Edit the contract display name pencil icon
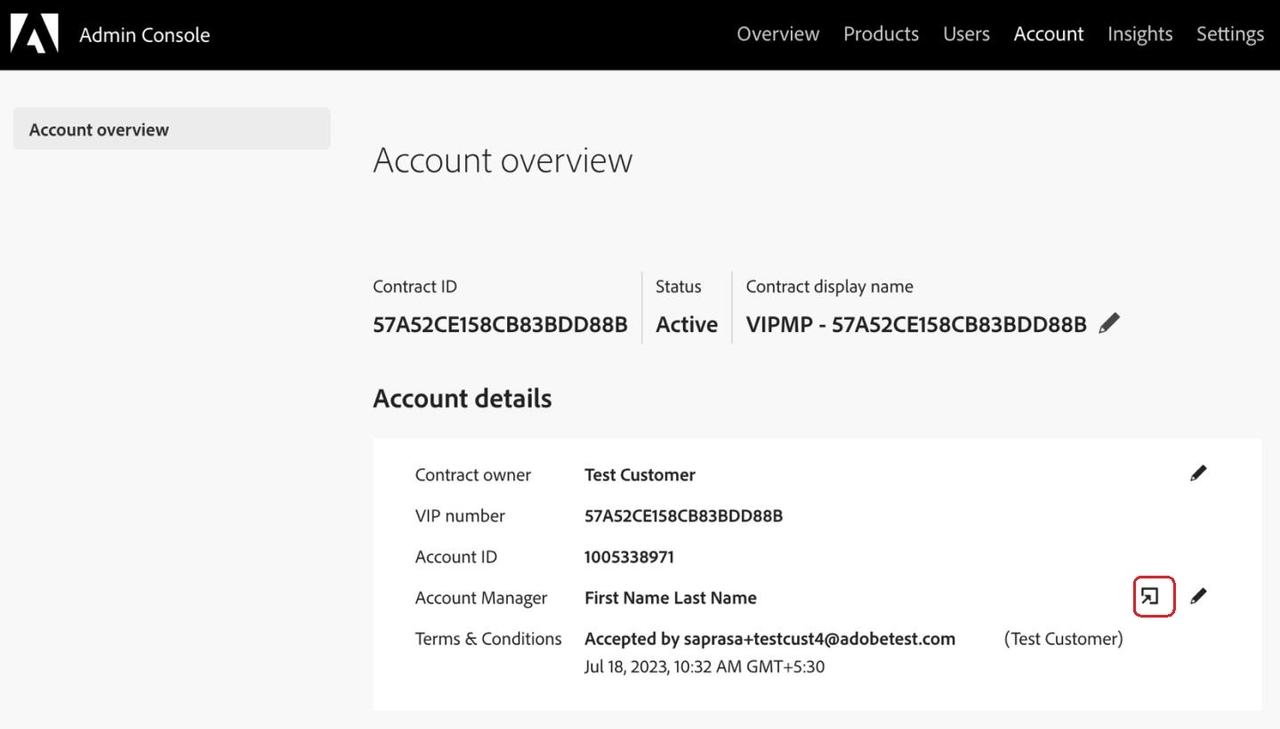1280x729 pixels. click(x=1109, y=324)
